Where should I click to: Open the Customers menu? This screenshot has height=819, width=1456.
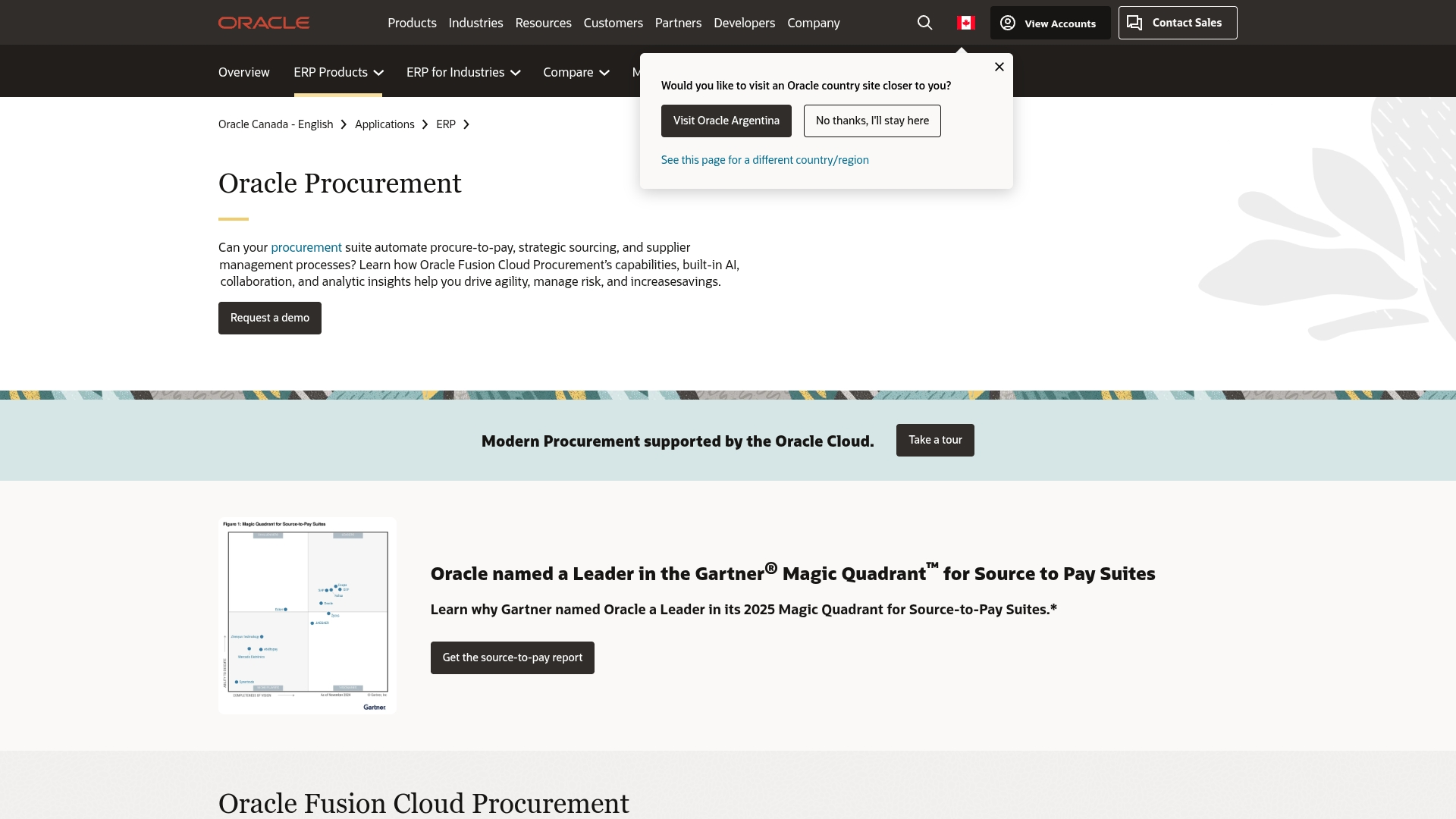click(613, 23)
